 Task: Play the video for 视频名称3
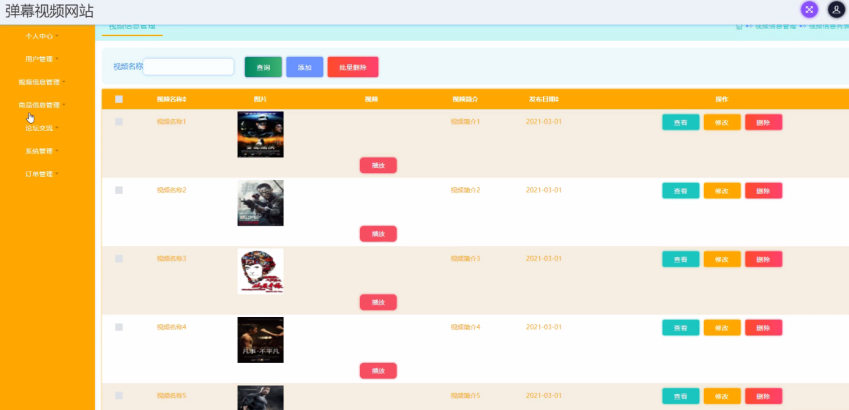pos(378,302)
